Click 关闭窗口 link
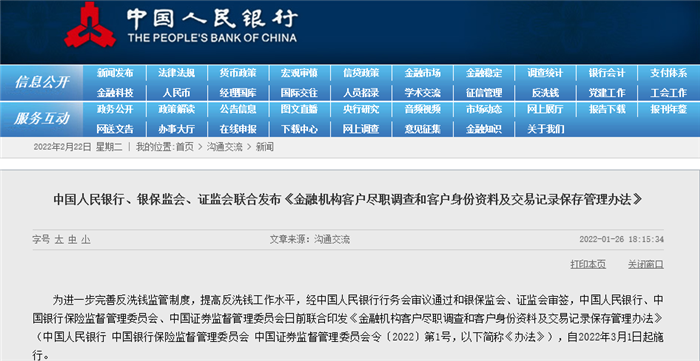 point(646,264)
